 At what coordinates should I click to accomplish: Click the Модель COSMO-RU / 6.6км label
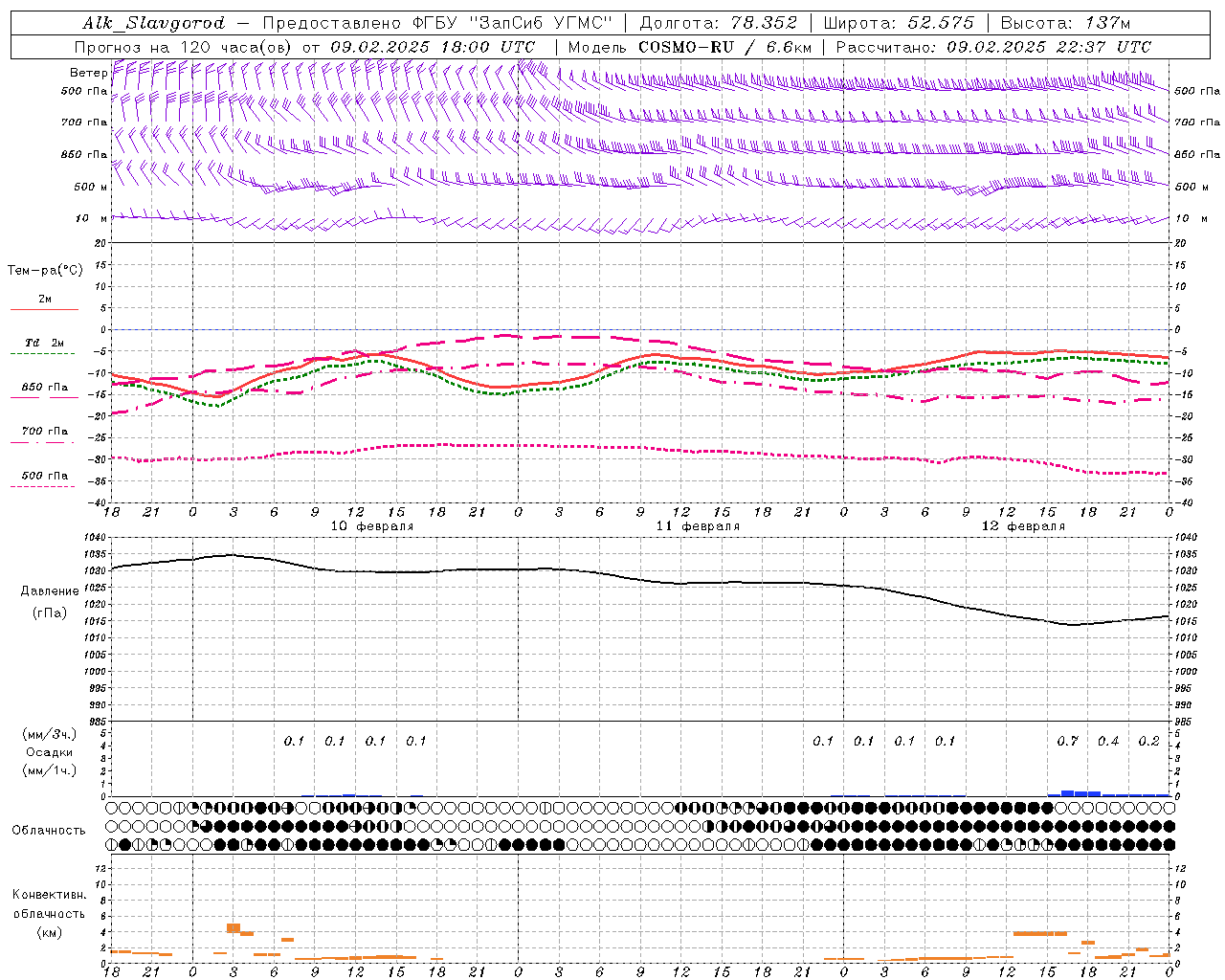(x=689, y=47)
